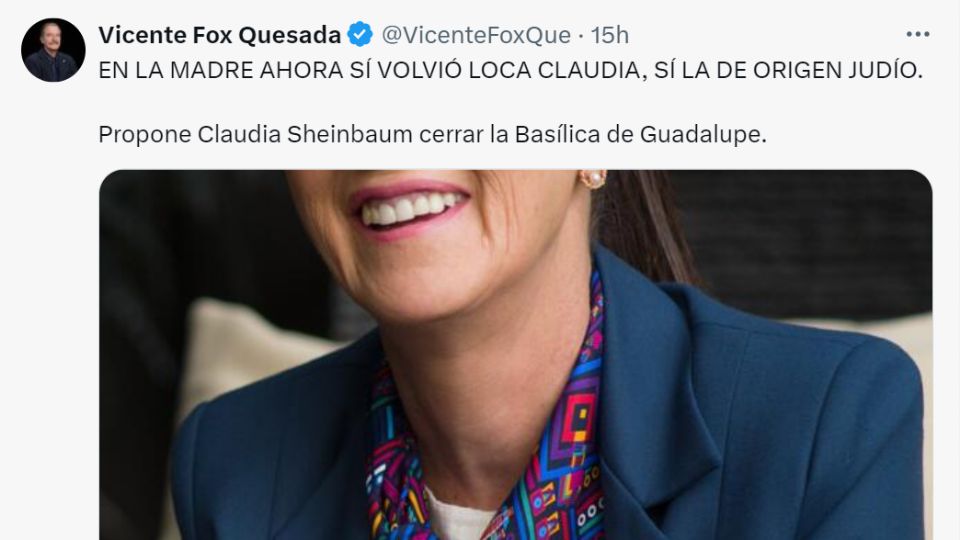Screen dimensions: 960x540
Task: Click the pearl earring in the photo
Action: [x=593, y=179]
